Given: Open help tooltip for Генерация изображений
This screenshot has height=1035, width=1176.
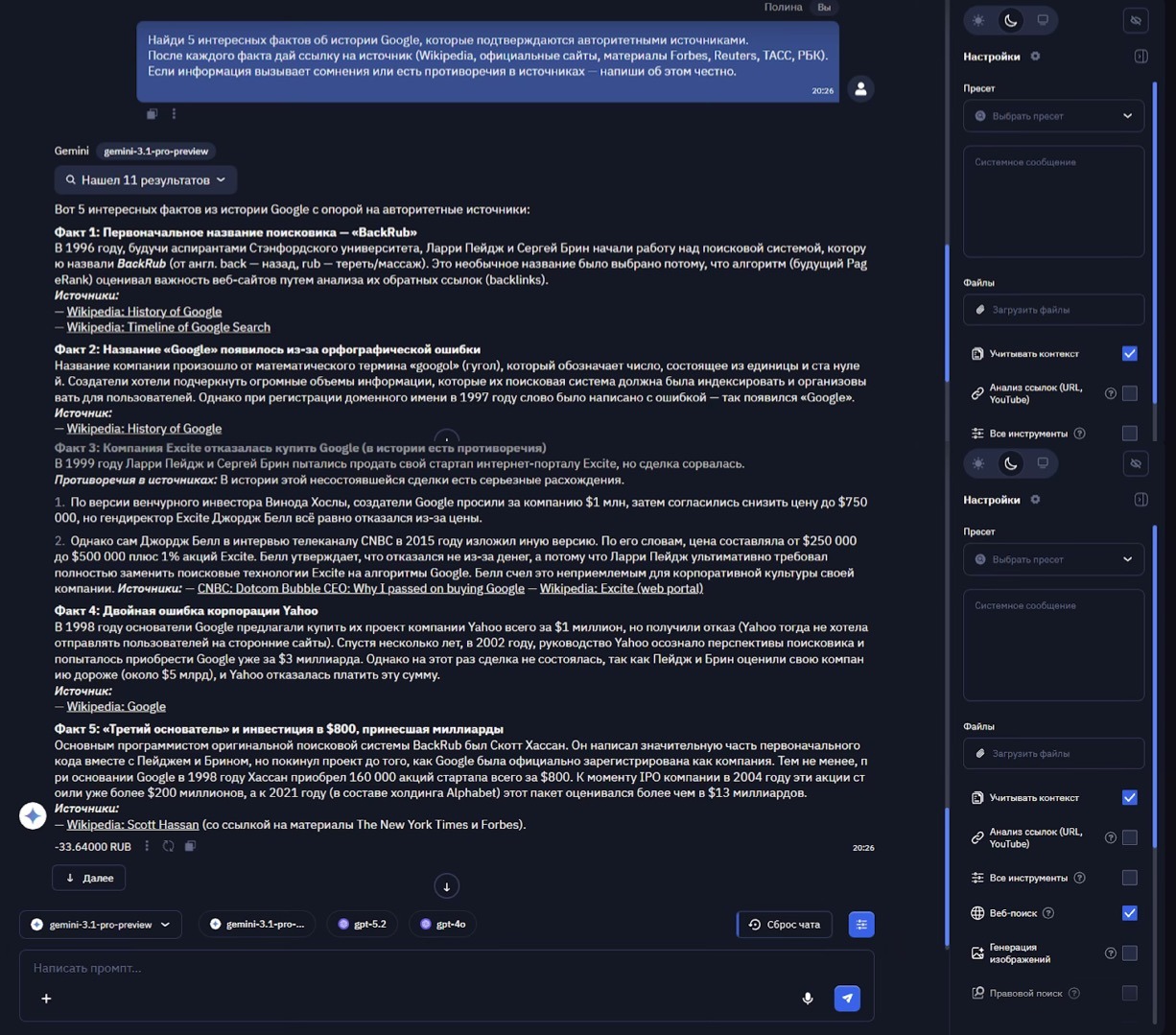Looking at the screenshot, I should tap(1110, 953).
